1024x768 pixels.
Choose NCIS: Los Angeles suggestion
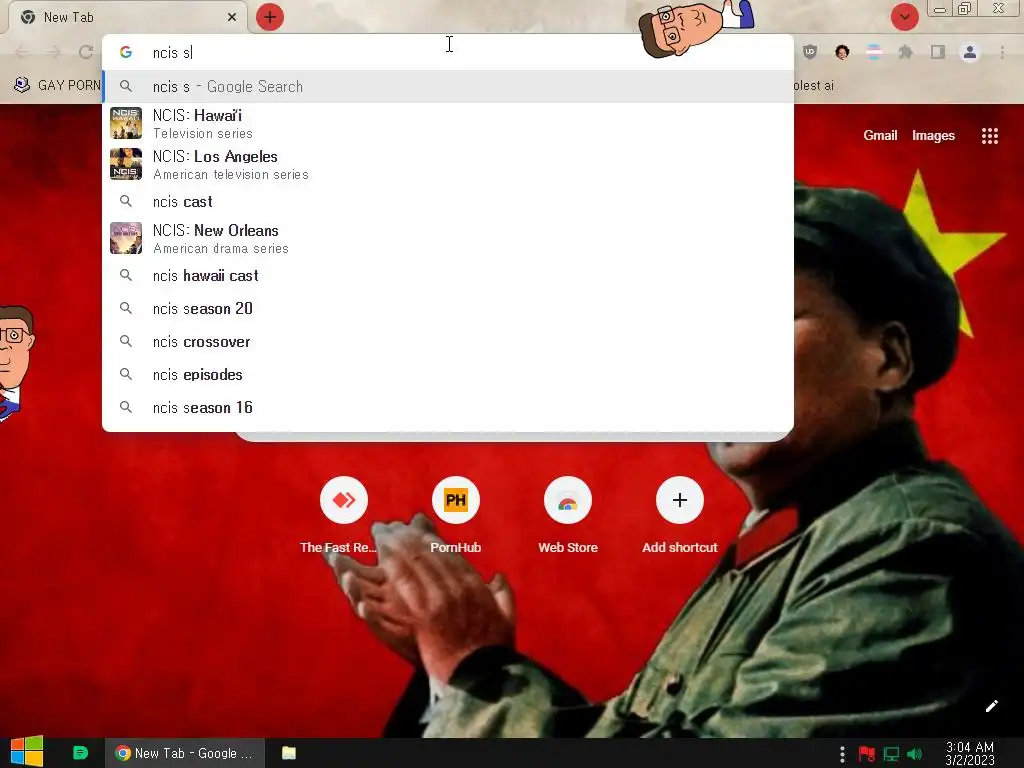[448, 165]
